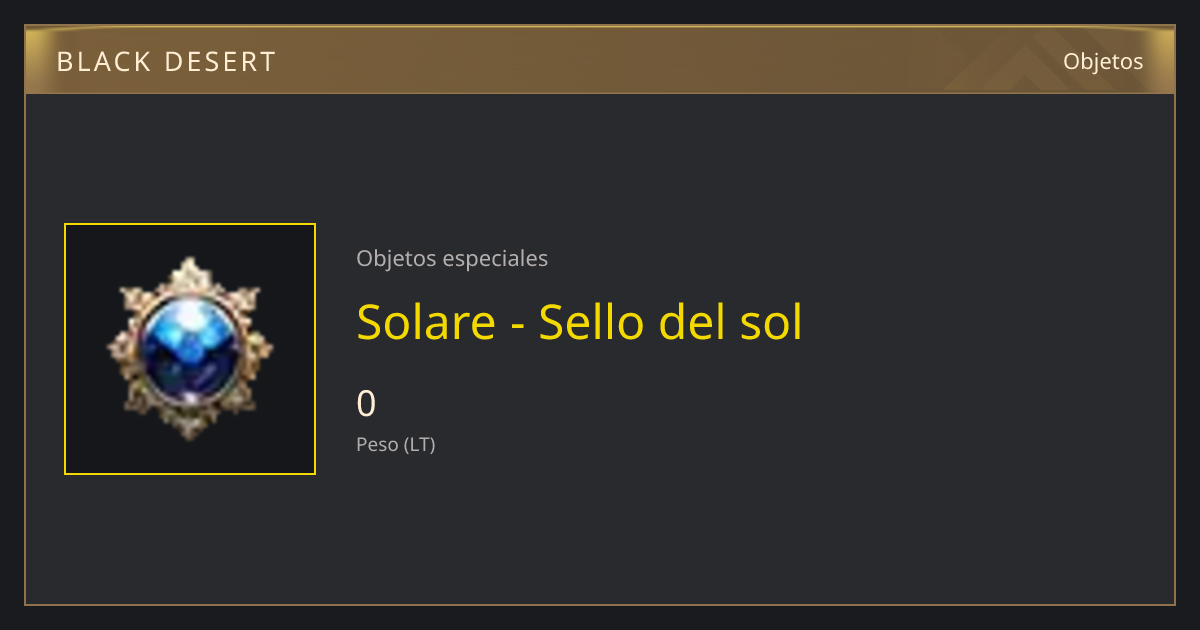
Task: Click the Peso (LT) label
Action: (x=396, y=445)
